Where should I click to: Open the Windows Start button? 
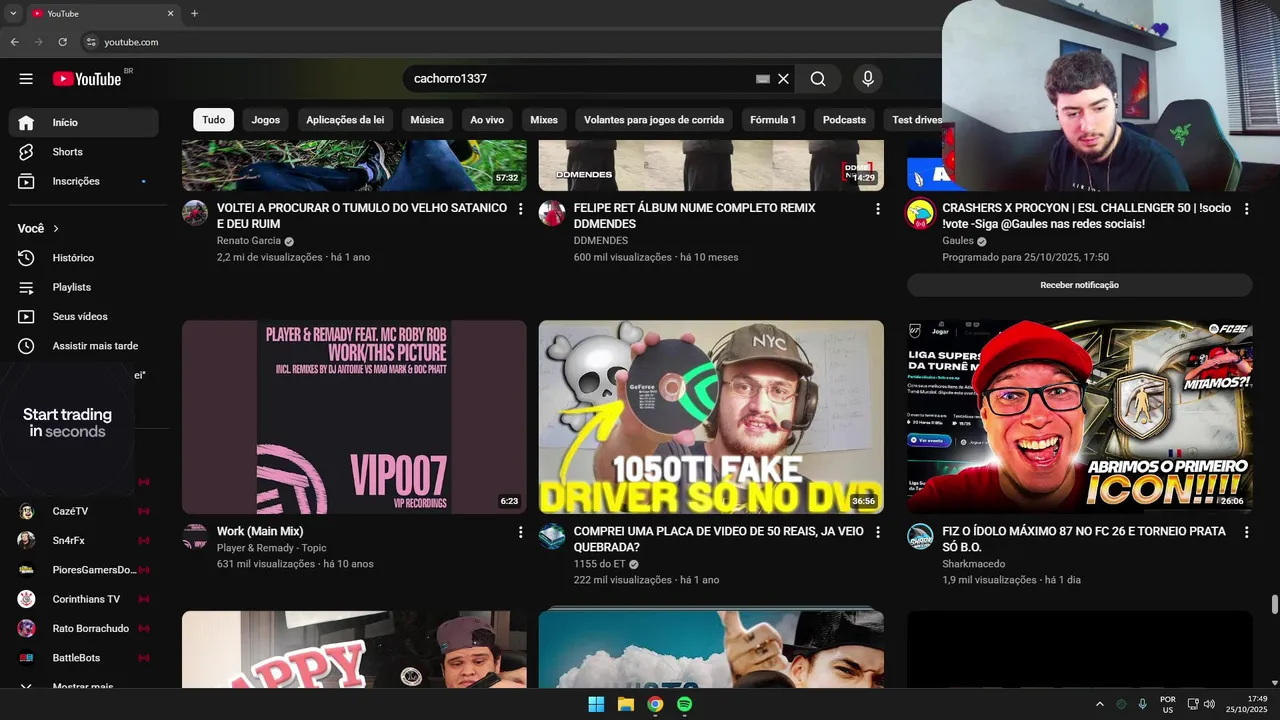click(x=596, y=704)
